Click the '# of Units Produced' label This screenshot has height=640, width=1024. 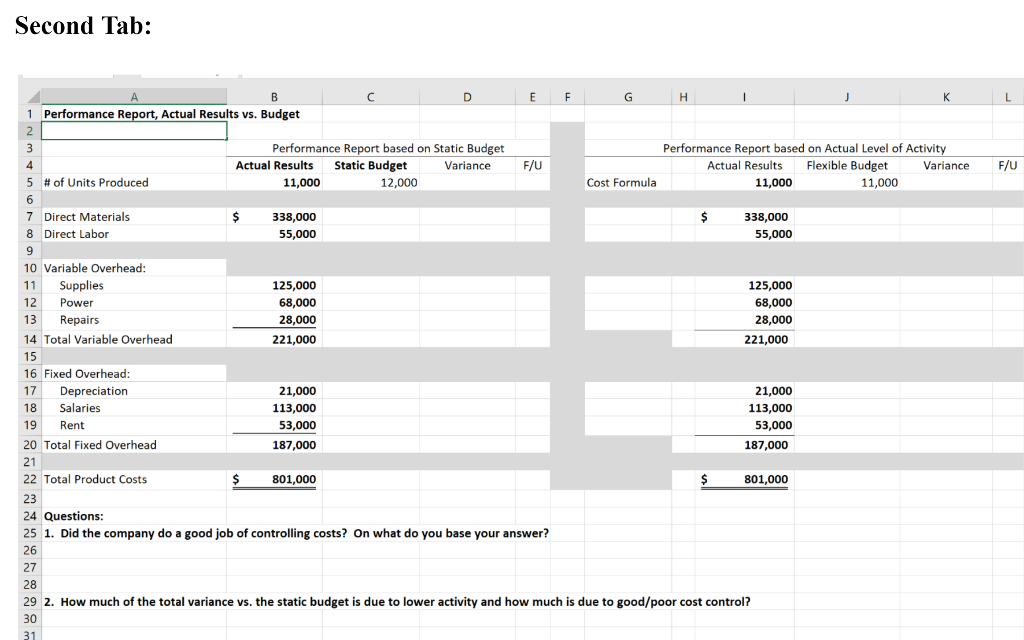[x=96, y=182]
